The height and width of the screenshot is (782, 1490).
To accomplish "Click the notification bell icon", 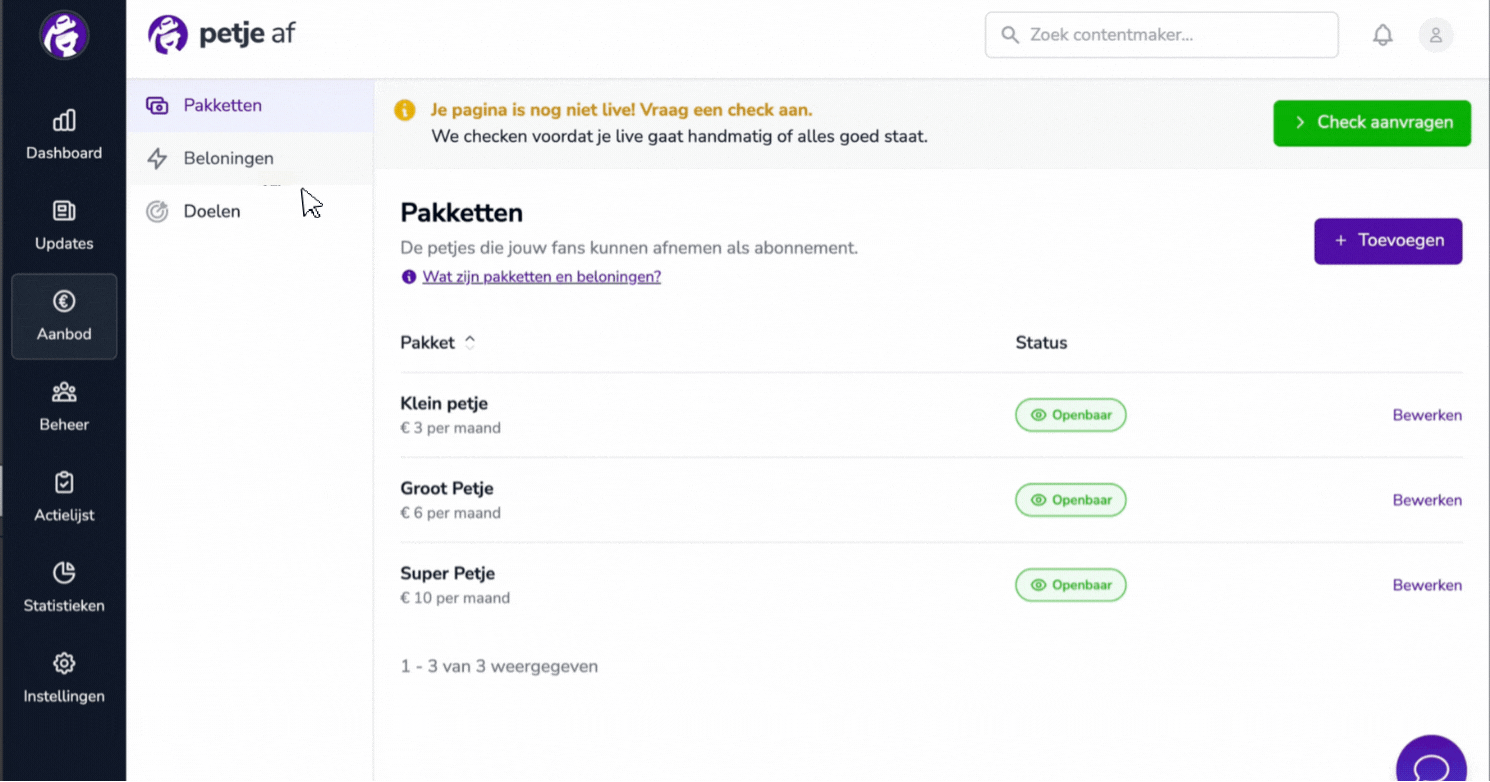I will (1383, 35).
